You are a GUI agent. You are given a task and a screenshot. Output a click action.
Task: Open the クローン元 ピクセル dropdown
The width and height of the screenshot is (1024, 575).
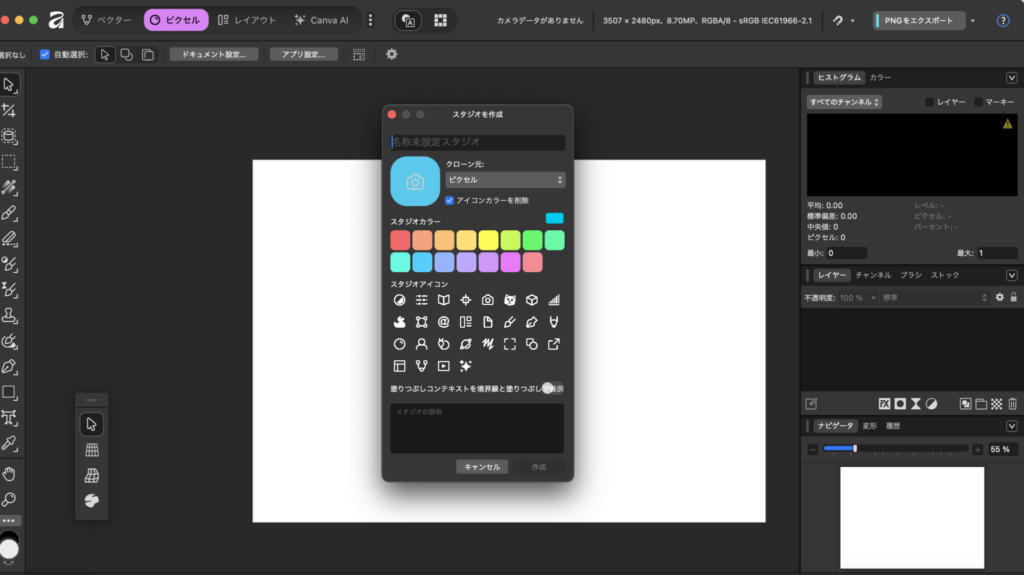505,180
